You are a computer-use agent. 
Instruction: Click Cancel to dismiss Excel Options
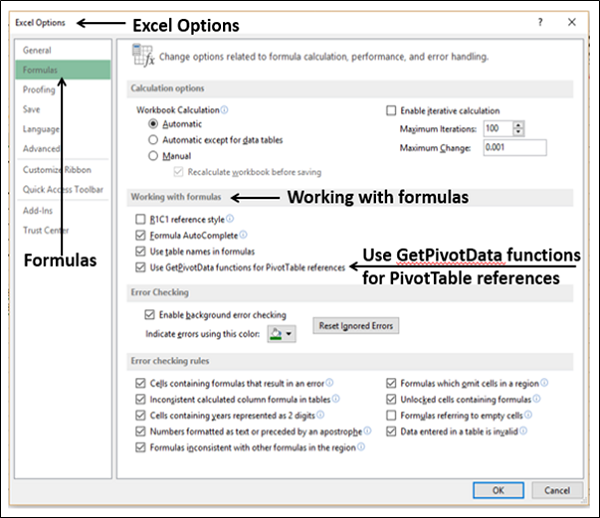point(558,490)
